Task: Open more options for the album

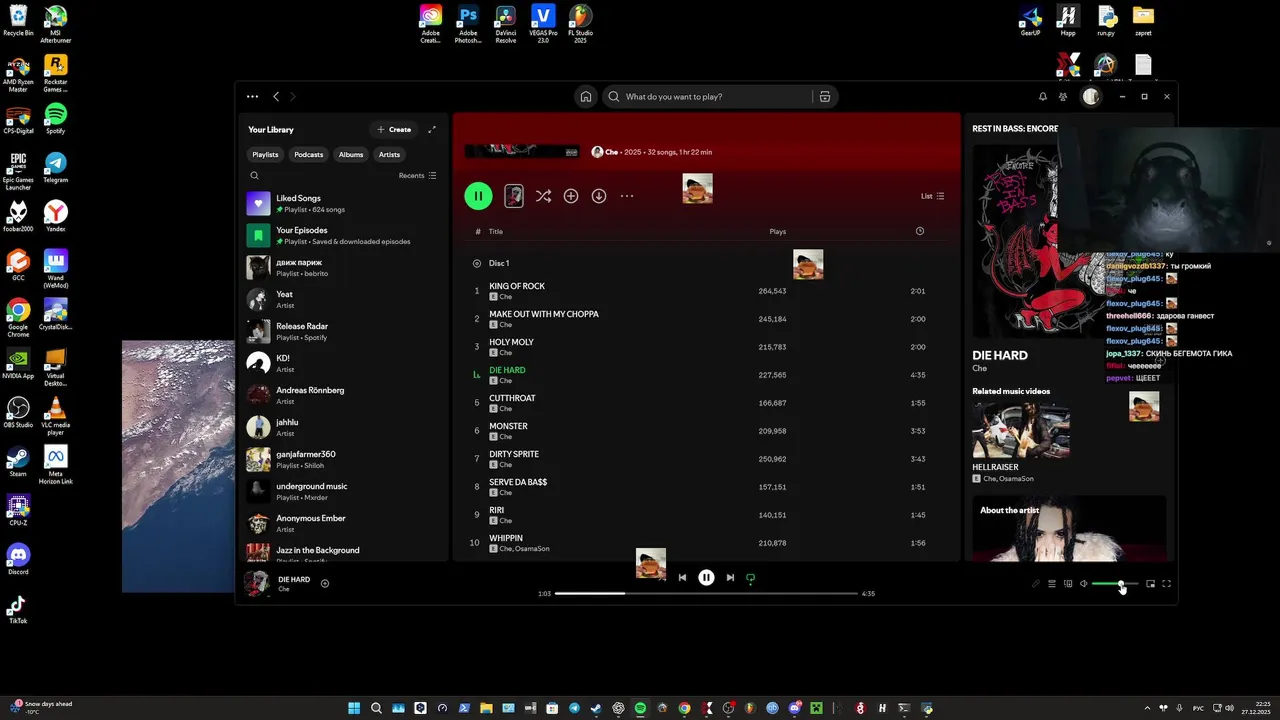Action: 627,196
